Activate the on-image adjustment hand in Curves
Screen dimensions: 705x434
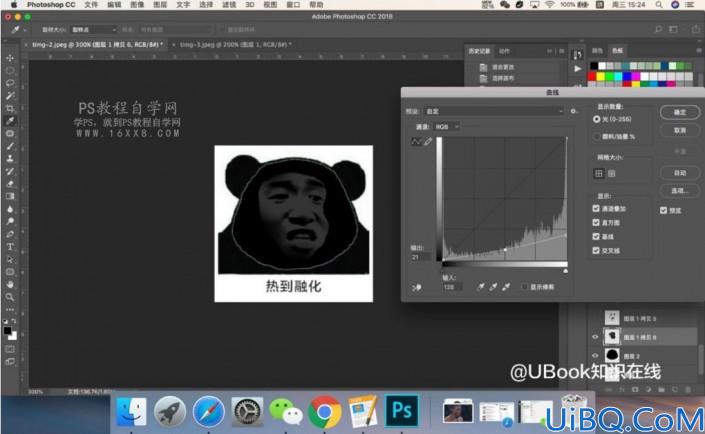pyautogui.click(x=417, y=287)
